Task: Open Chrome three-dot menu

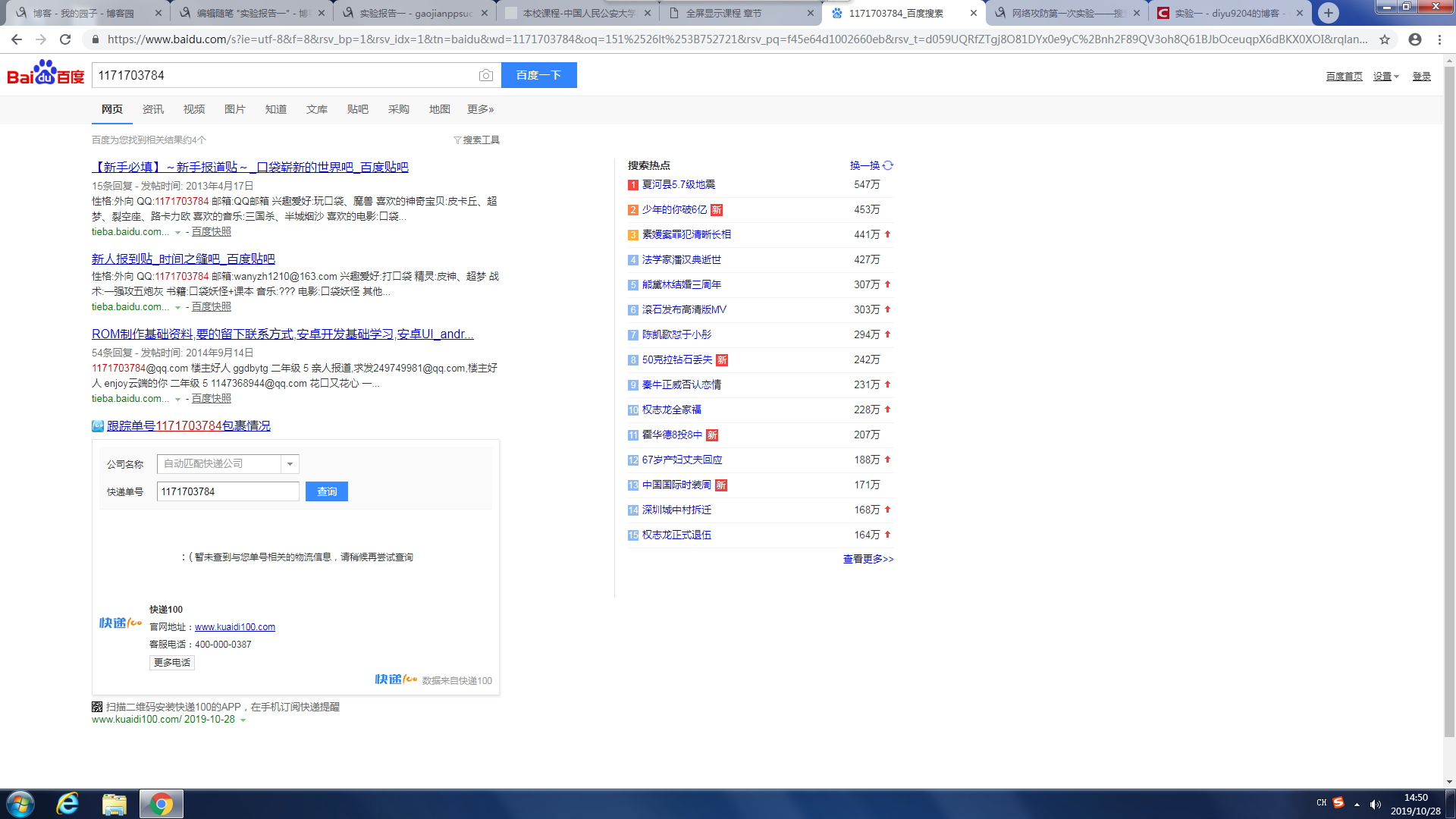Action: coord(1439,39)
